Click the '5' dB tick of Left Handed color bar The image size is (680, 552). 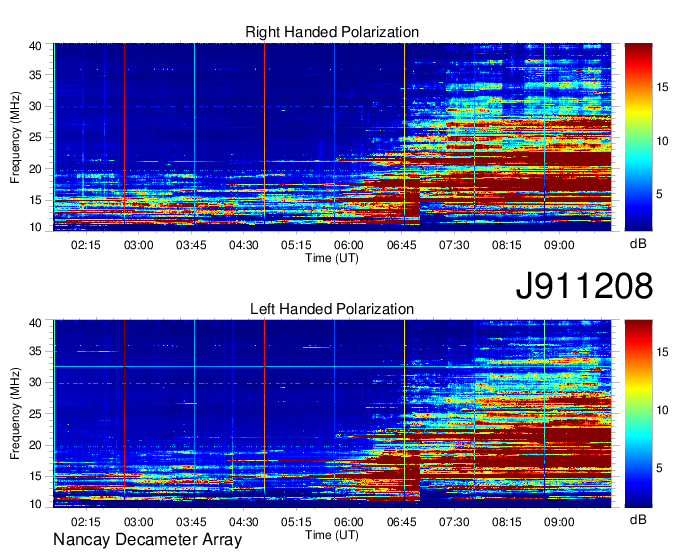(x=659, y=468)
